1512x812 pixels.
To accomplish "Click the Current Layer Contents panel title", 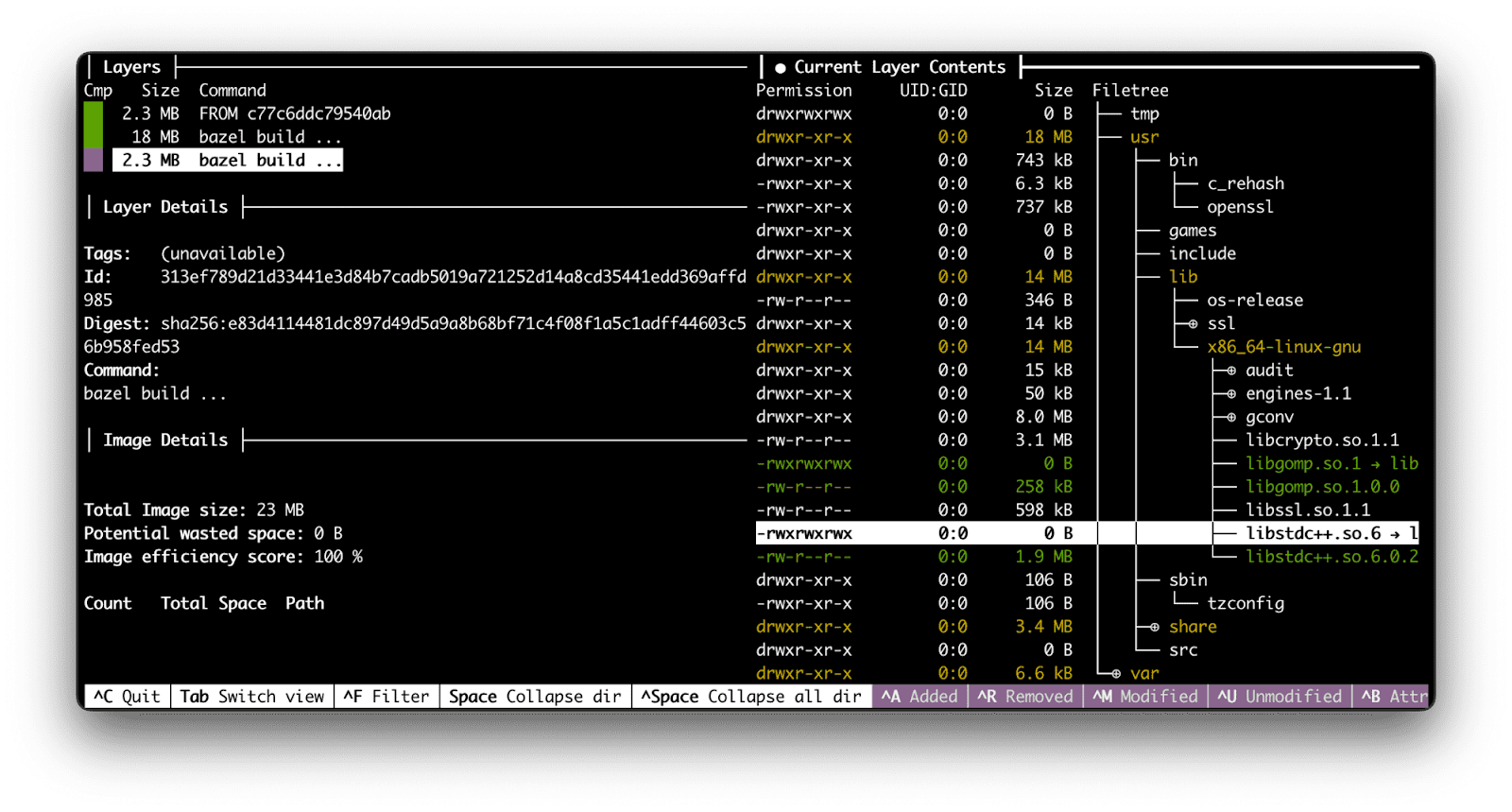I will 900,67.
